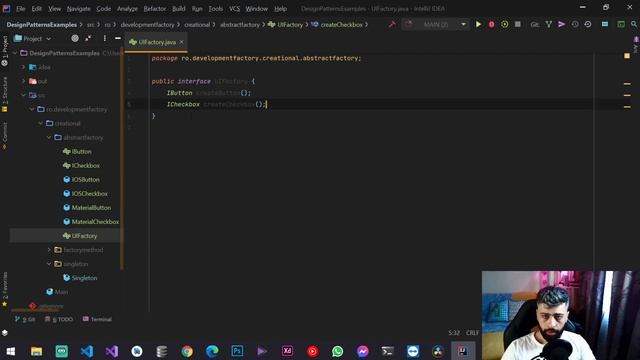The height and width of the screenshot is (360, 640).
Task: Click UIFactory in the navigation breadcrumb
Action: 290,24
